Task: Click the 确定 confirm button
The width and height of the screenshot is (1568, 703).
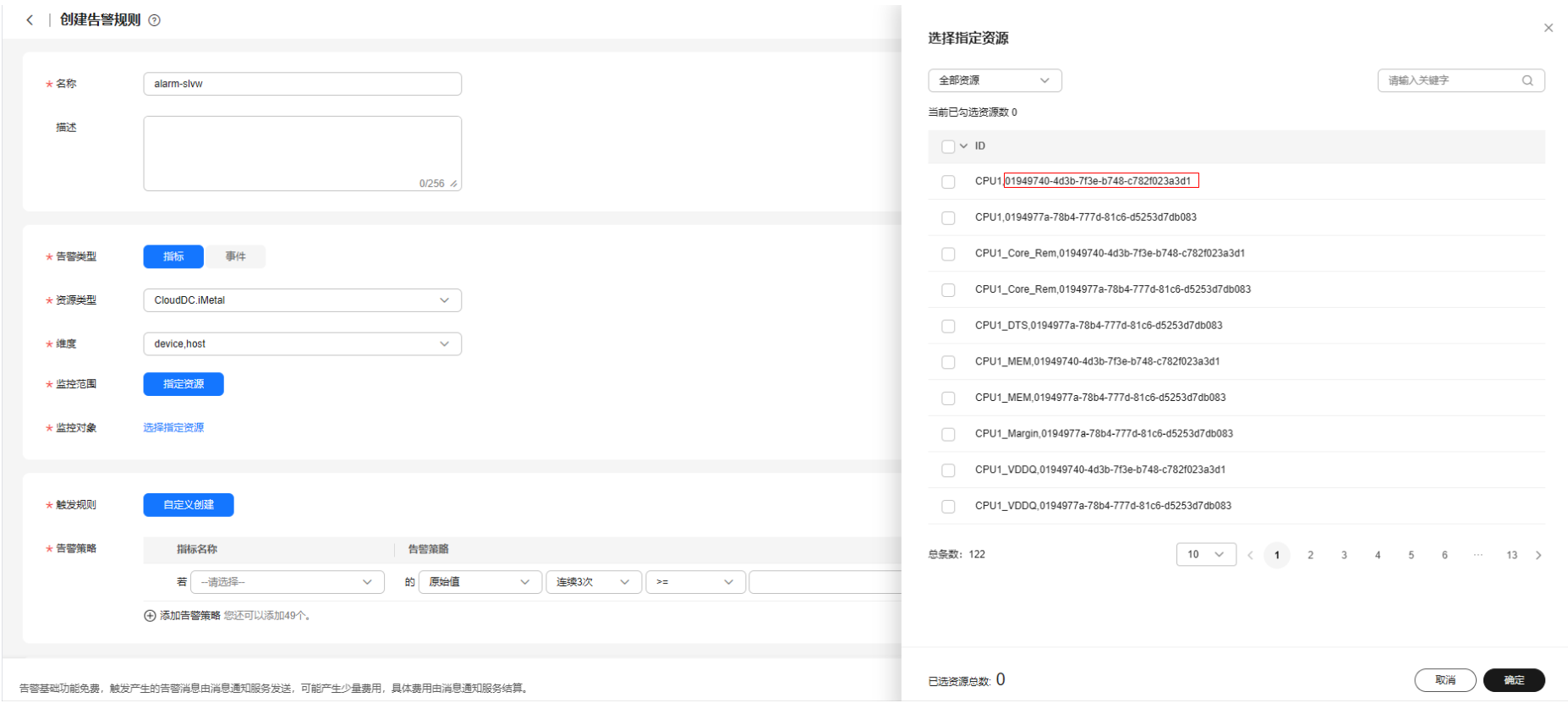Action: (1514, 680)
